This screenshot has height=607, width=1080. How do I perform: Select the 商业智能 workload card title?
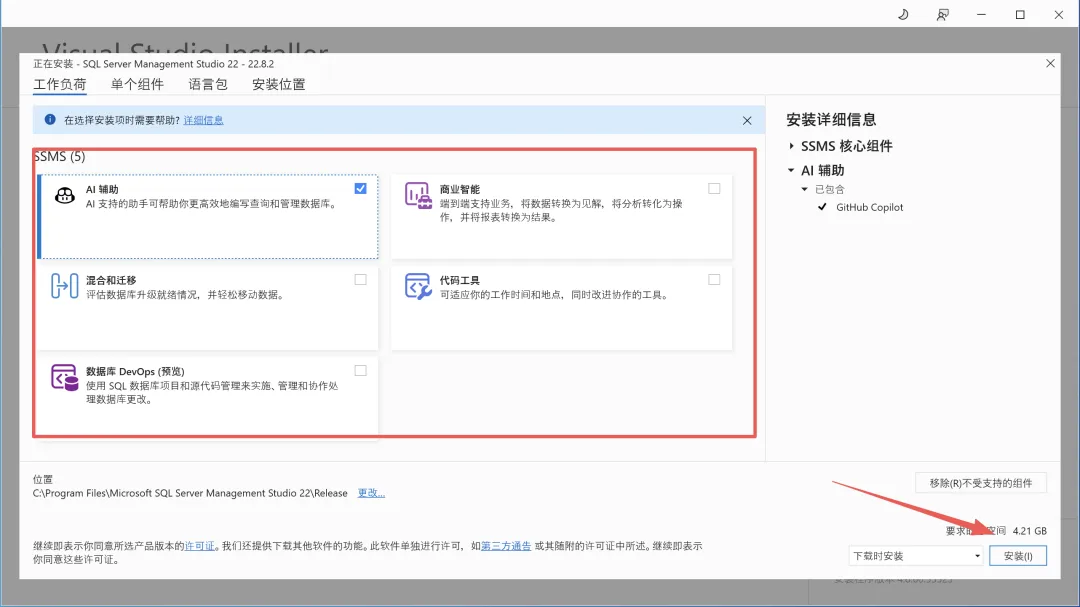459,189
